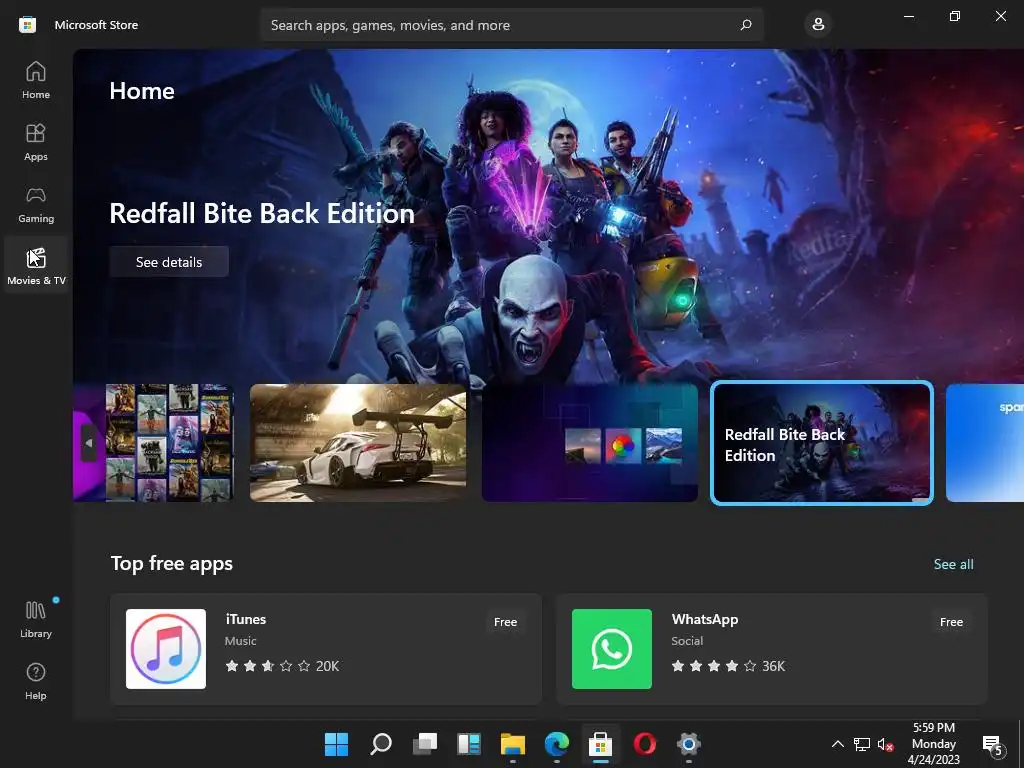Open the WhatsApp app icon
Viewport: 1024px width, 768px height.
pos(612,649)
